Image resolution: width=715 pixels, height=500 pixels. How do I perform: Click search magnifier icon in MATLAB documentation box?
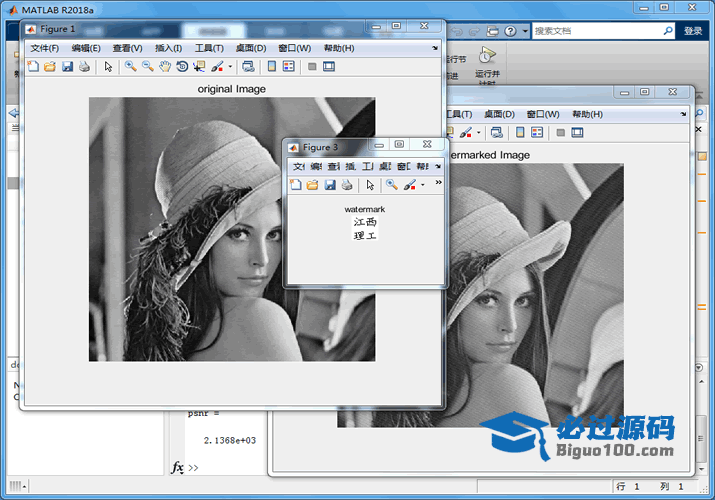click(x=668, y=31)
